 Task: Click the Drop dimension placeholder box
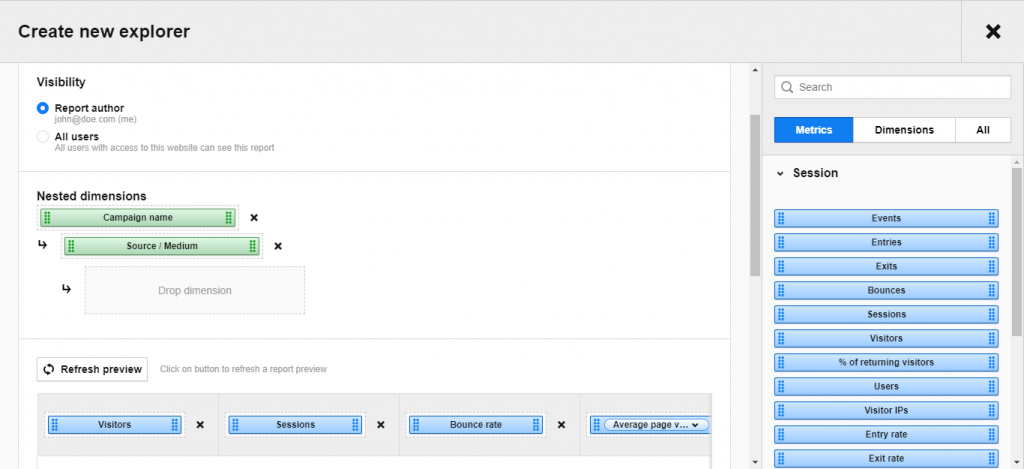[x=194, y=291]
